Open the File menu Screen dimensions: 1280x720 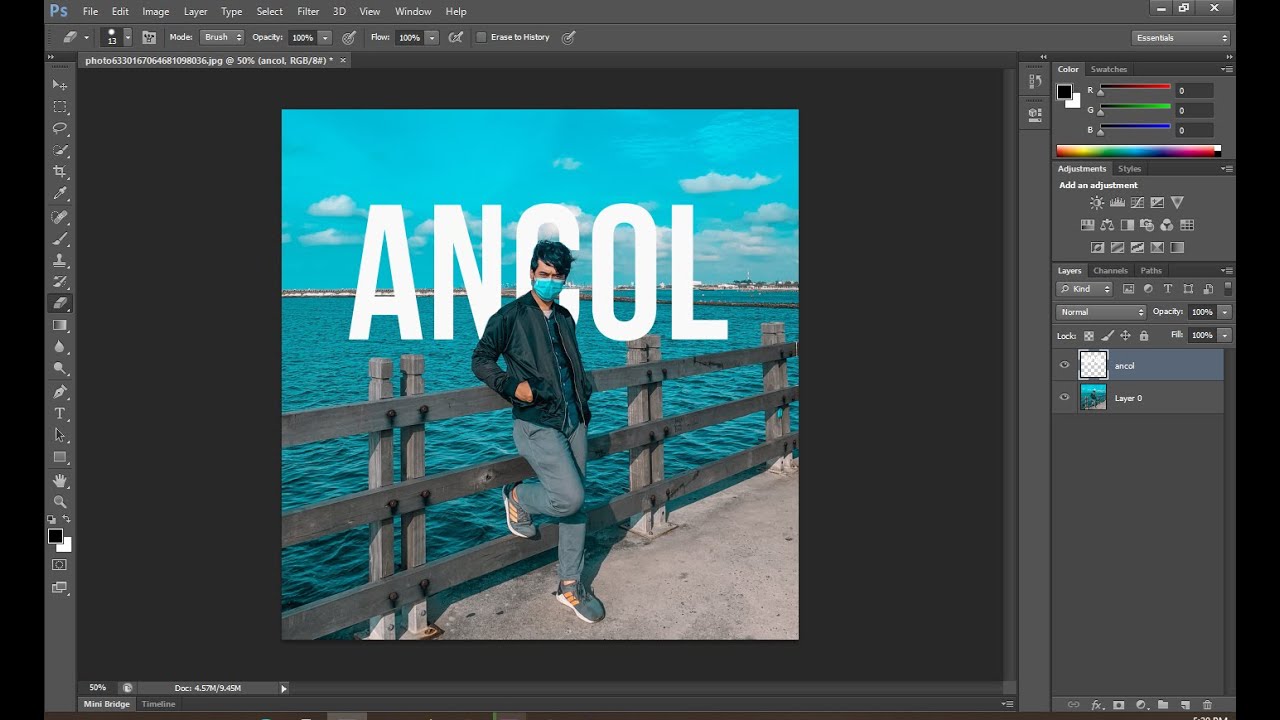click(x=90, y=11)
